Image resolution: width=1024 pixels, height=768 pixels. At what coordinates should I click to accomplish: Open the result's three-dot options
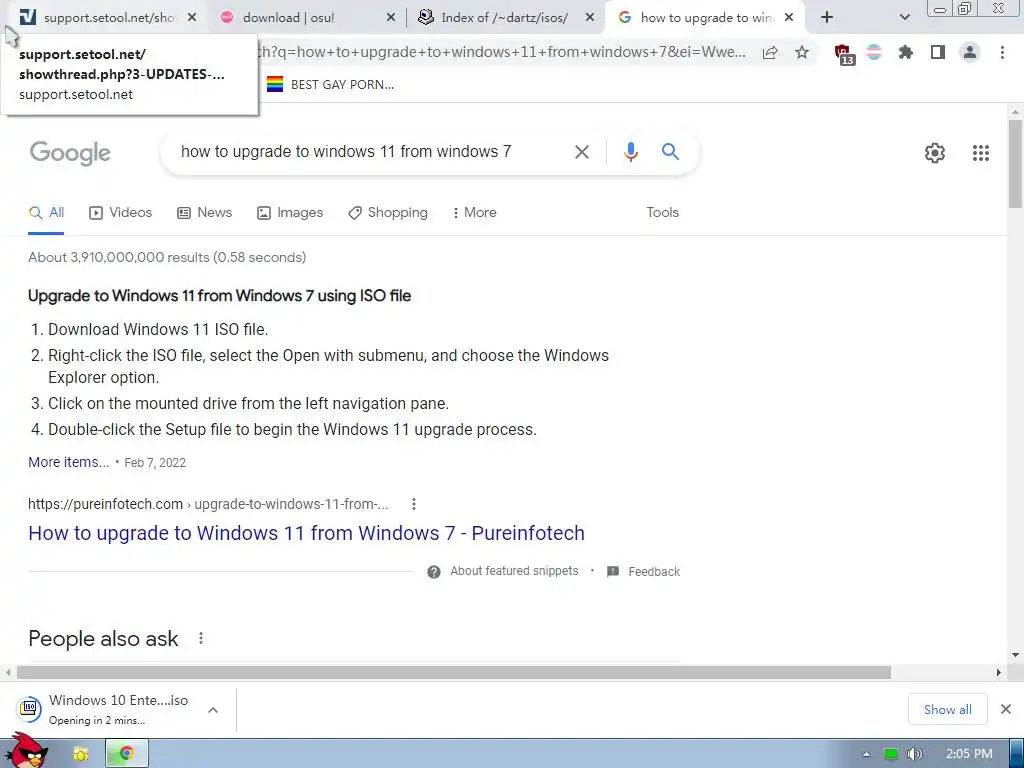pos(413,504)
